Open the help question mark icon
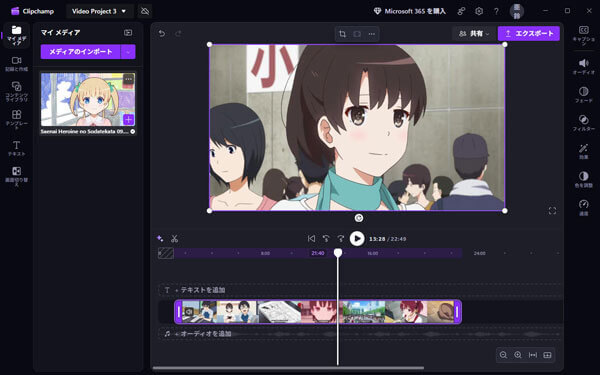Screen dimensions: 600x375 click(x=496, y=11)
